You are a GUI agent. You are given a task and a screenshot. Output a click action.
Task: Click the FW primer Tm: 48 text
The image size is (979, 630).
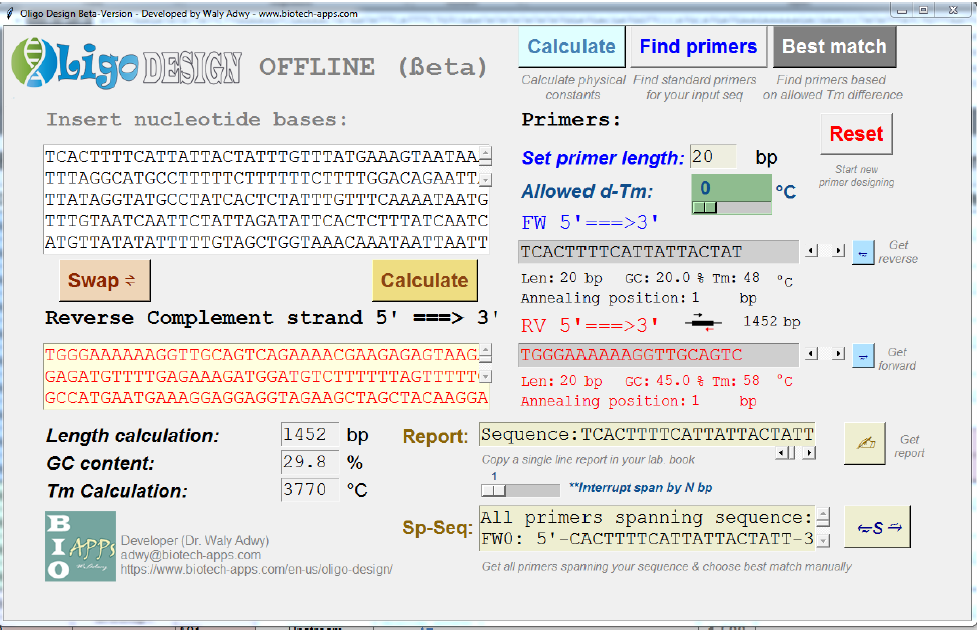pyautogui.click(x=736, y=278)
